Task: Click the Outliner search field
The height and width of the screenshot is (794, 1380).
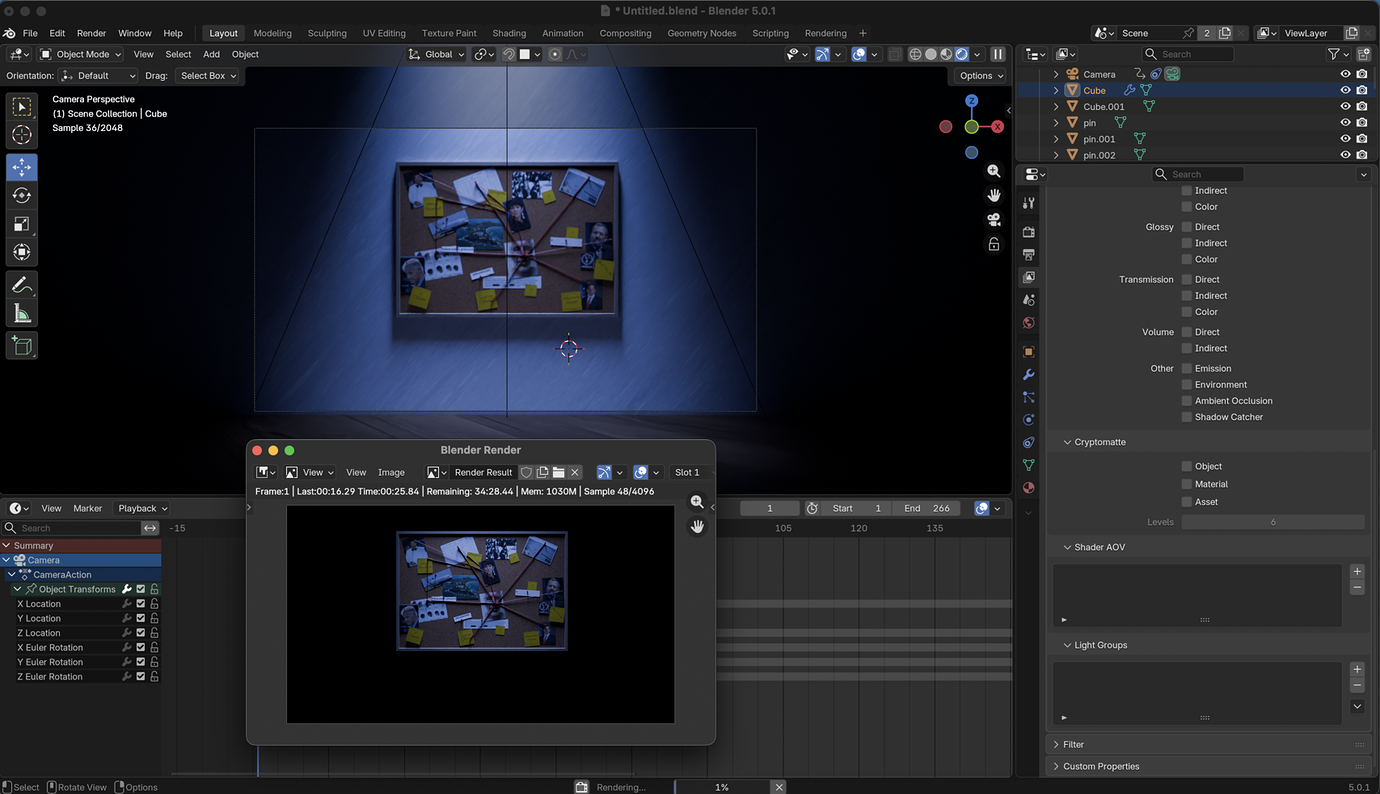Action: coord(1188,54)
